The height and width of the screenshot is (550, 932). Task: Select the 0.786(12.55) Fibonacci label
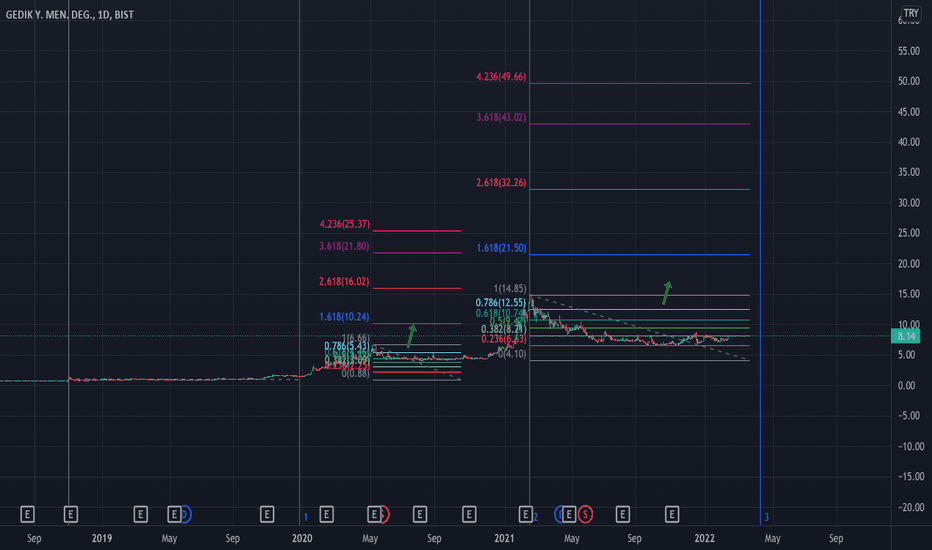pos(501,303)
